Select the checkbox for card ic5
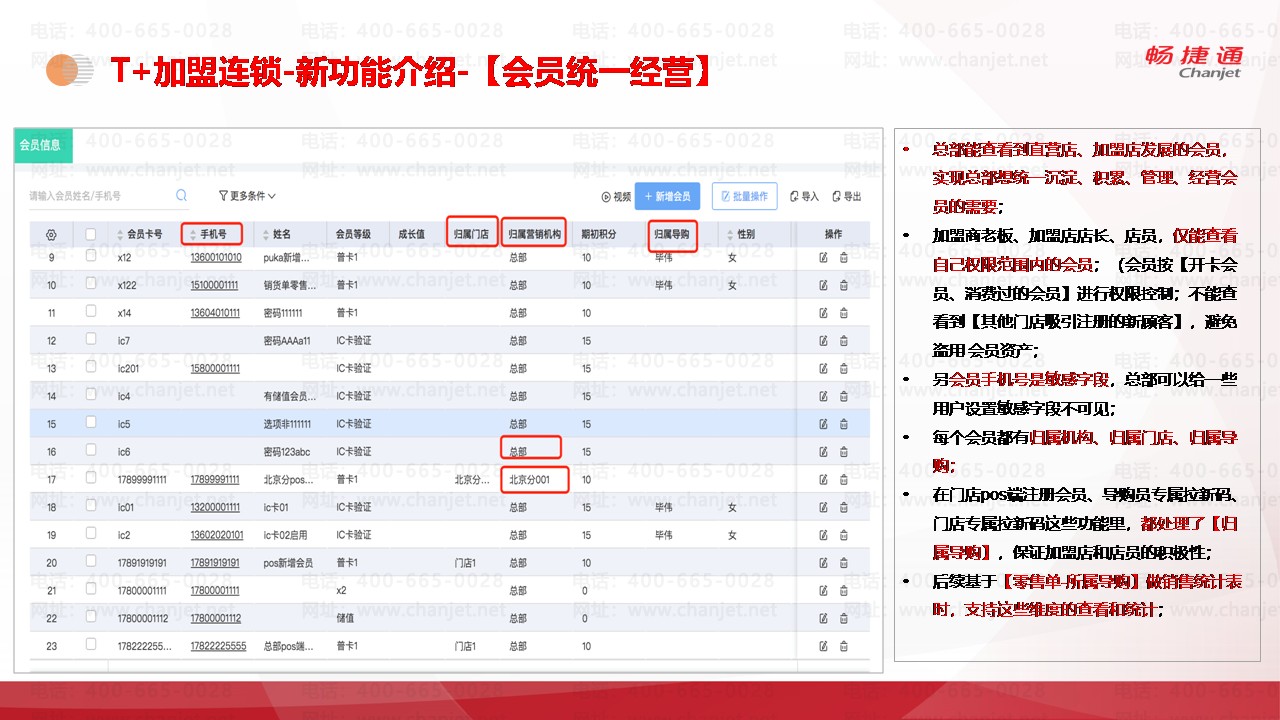1280x720 pixels. 91,423
